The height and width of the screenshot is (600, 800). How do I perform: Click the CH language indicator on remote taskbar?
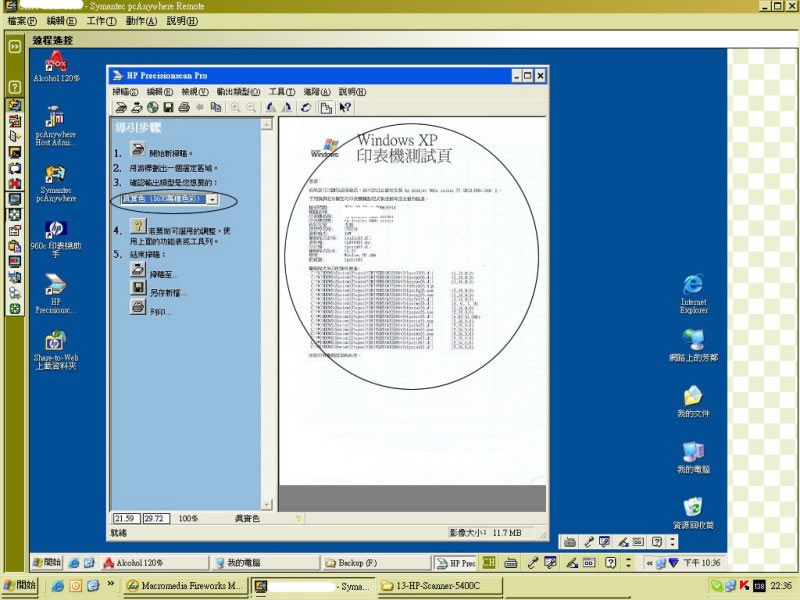pos(489,563)
